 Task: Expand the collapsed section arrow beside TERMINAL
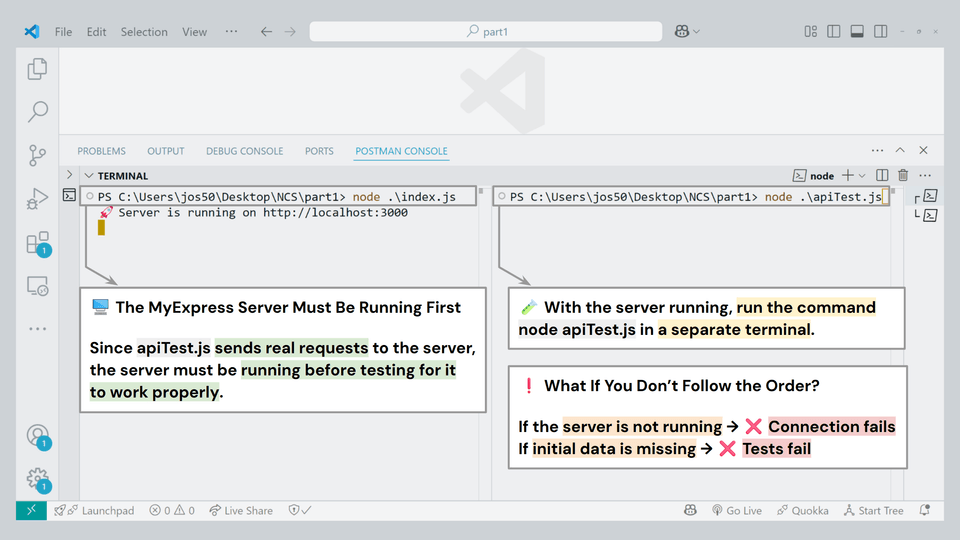69,175
